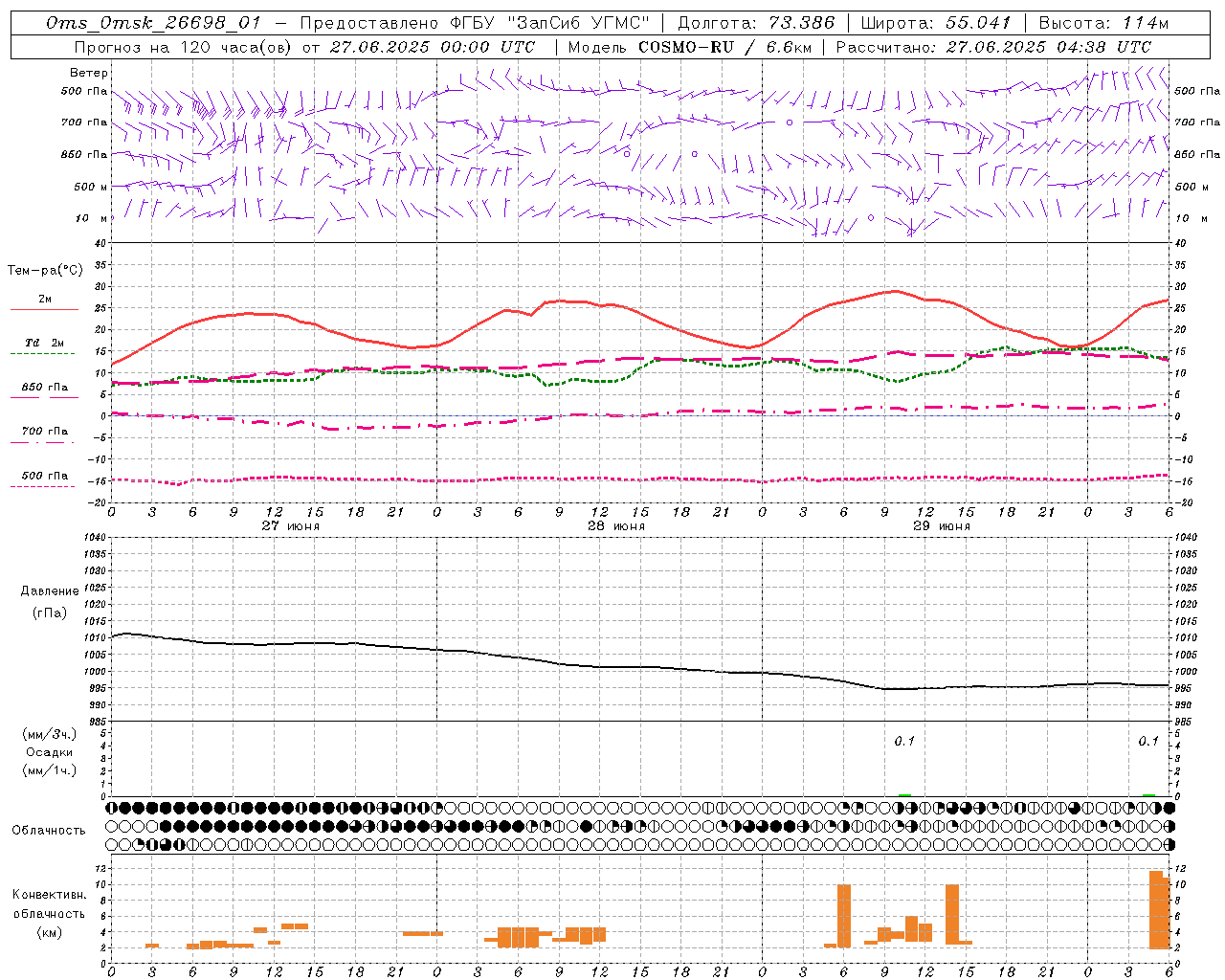Image resolution: width=1225 pixels, height=980 pixels.
Task: Click the model name 'COSMO-RU / 6.6км'
Action: pos(725,47)
